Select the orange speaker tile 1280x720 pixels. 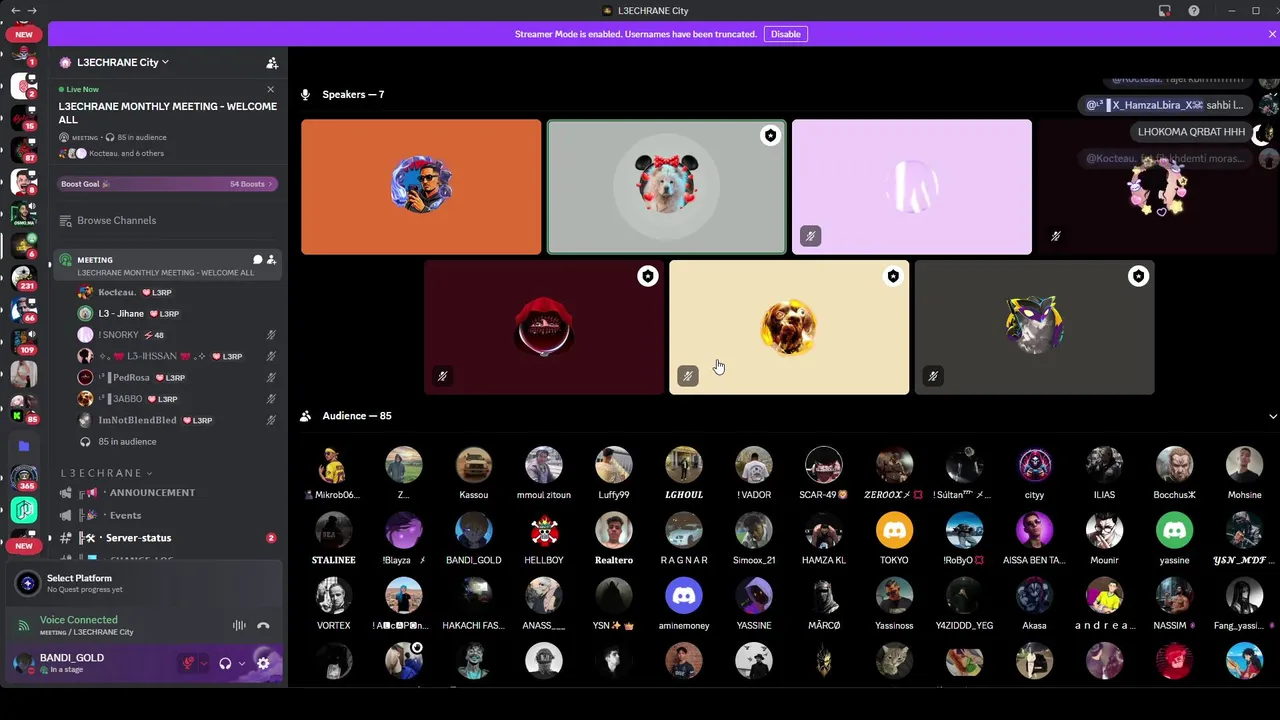pos(421,187)
